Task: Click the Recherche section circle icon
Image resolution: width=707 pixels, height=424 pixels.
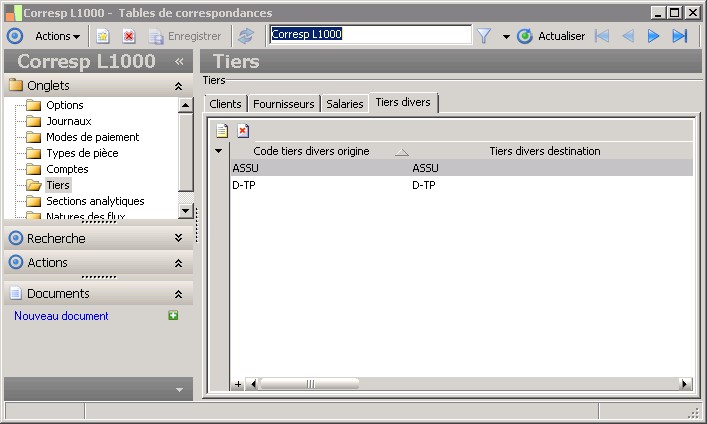Action: tap(16, 238)
